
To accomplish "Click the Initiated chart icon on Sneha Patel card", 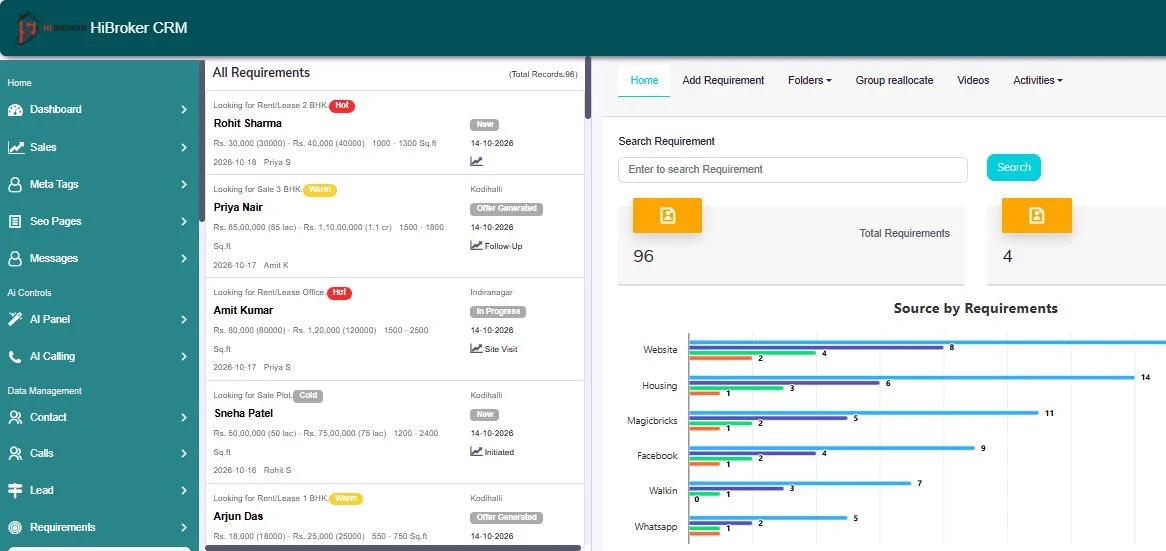I will pos(476,451).
